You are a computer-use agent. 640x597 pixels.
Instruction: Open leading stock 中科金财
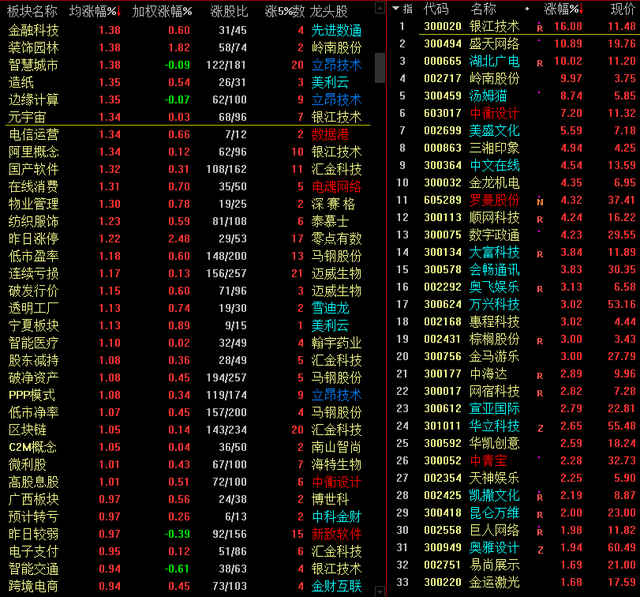pyautogui.click(x=336, y=517)
